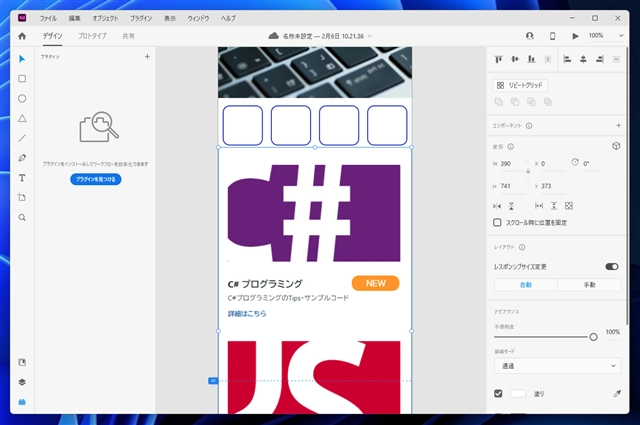The height and width of the screenshot is (425, 640).
Task: Select 自動 responsive mode
Action: click(x=526, y=285)
